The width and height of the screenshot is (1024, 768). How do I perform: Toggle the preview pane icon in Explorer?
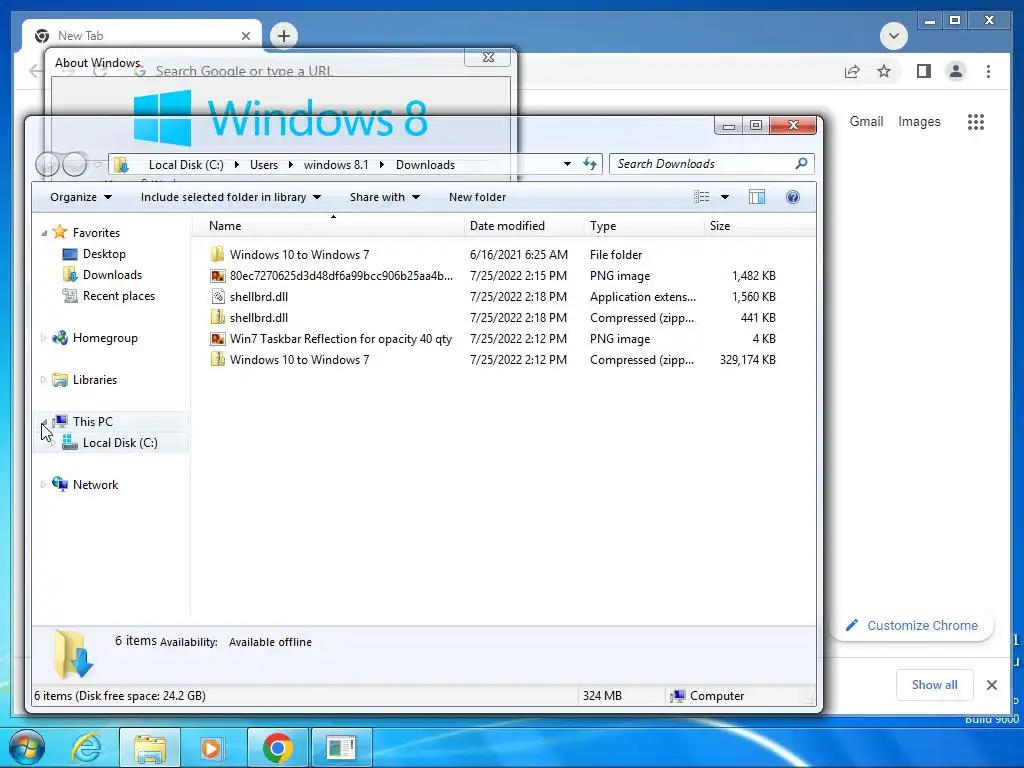point(757,197)
